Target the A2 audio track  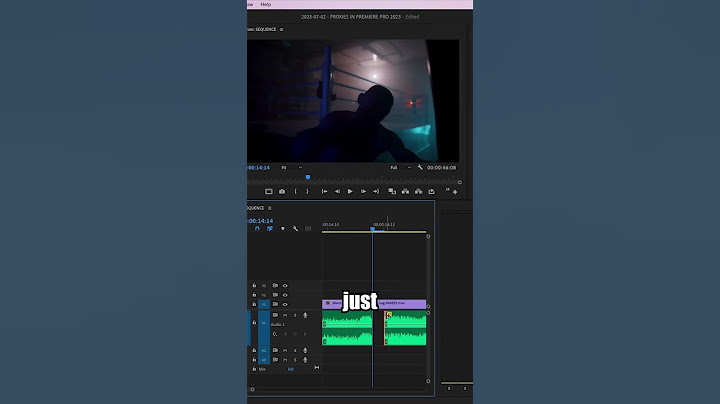[264, 350]
